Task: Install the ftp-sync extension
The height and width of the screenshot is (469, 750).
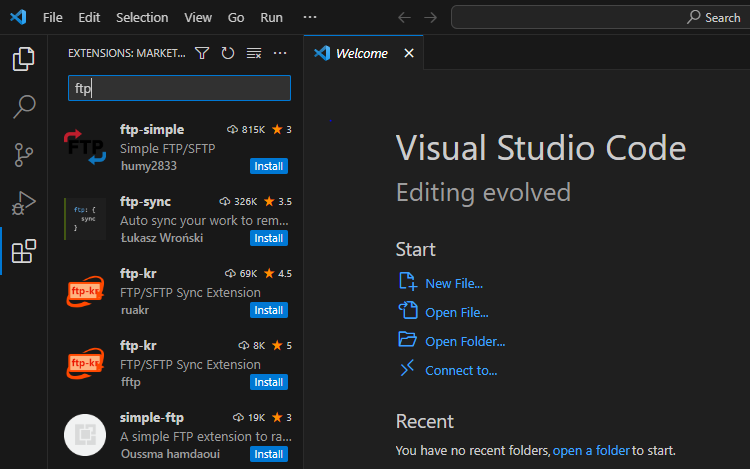Action: point(269,238)
